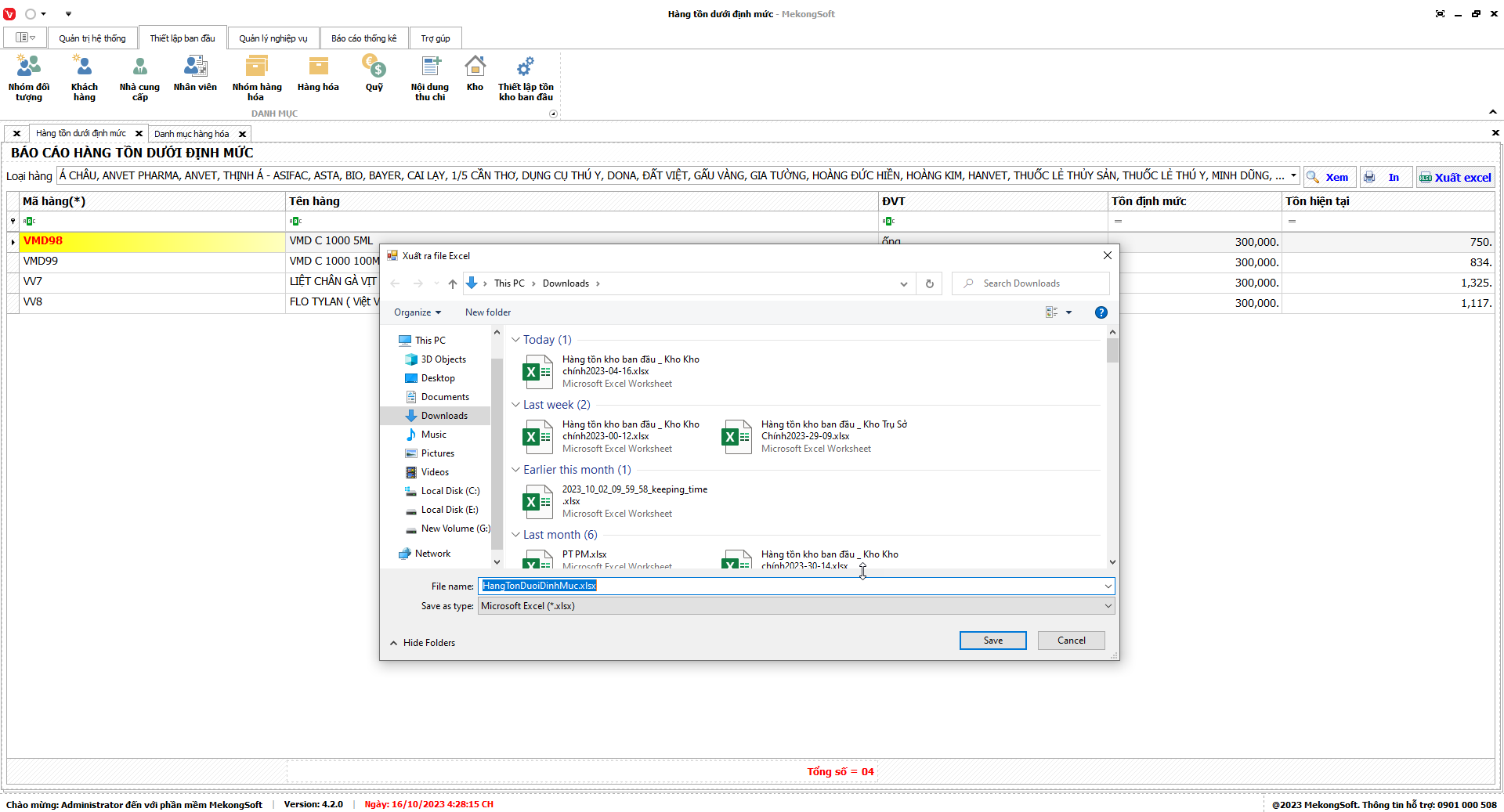Collapse the Last week file group
The width and height of the screenshot is (1504, 812).
pos(515,405)
